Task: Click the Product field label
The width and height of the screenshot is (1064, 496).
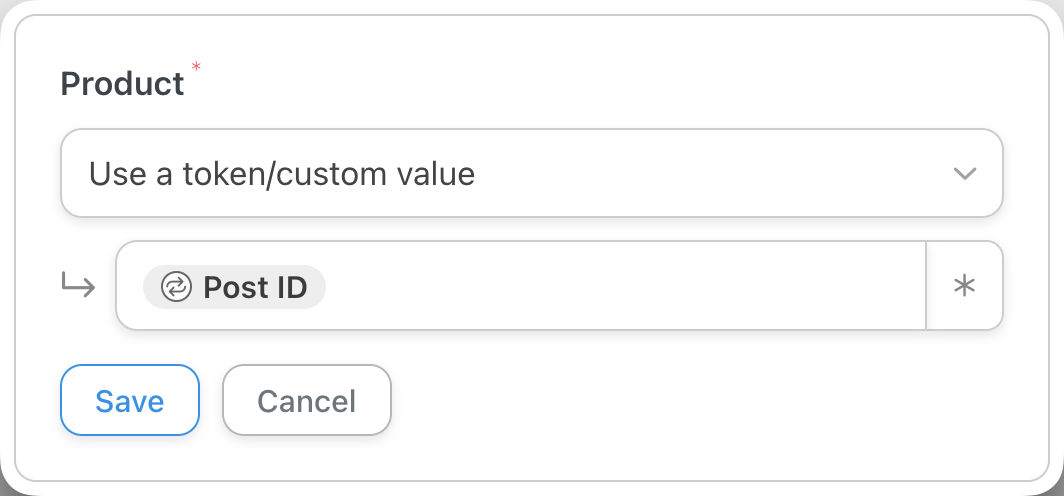Action: (x=122, y=83)
